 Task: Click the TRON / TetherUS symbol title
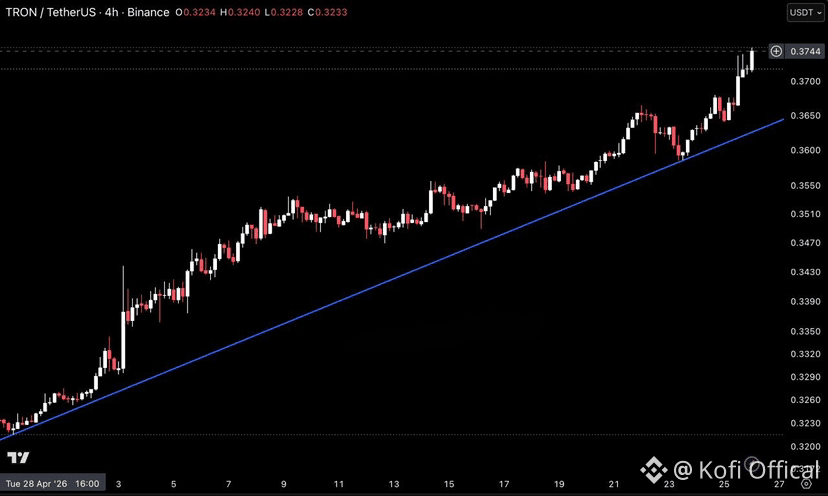tap(51, 12)
